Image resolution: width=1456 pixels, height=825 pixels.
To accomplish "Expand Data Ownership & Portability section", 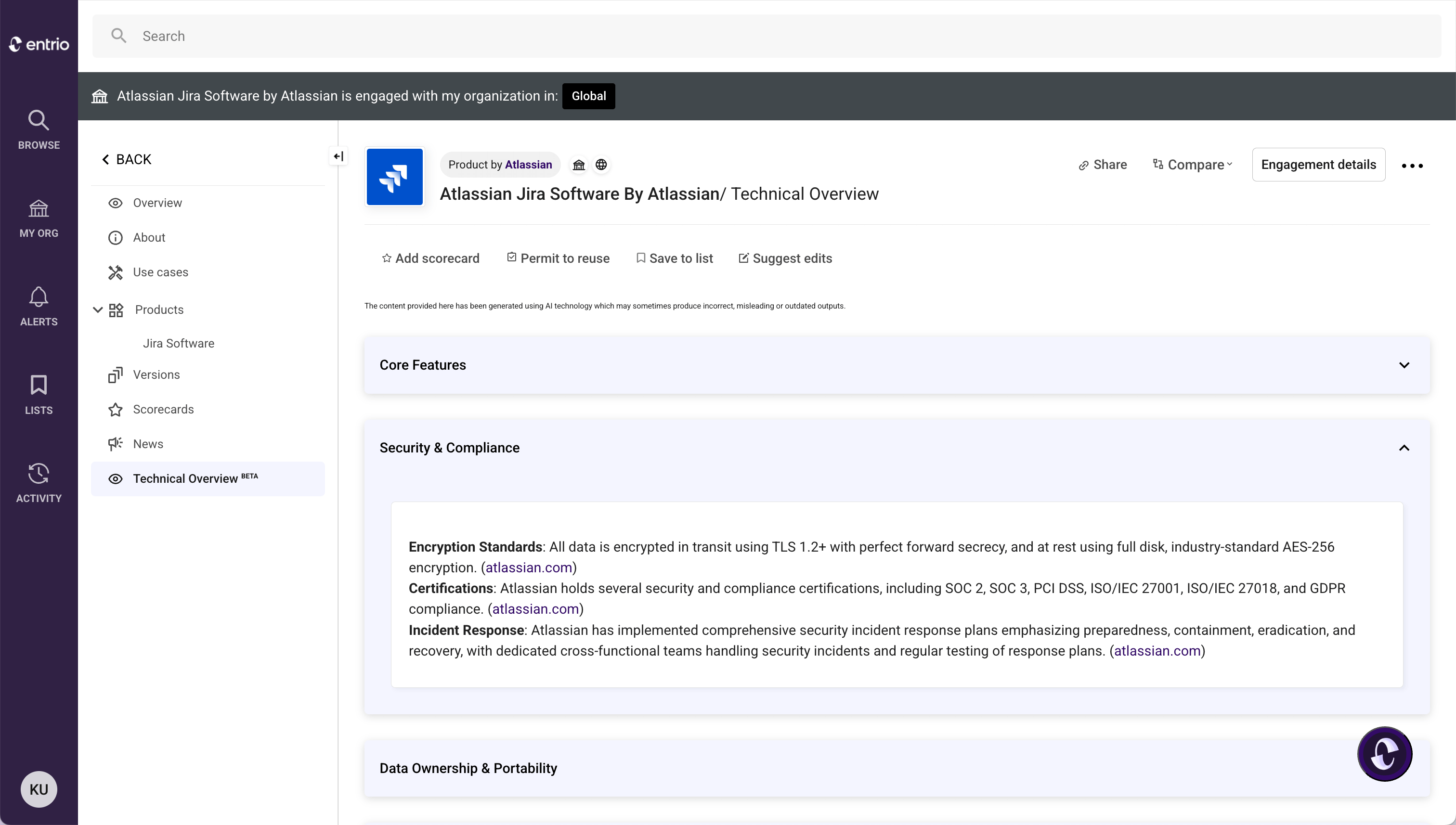I will click(897, 768).
